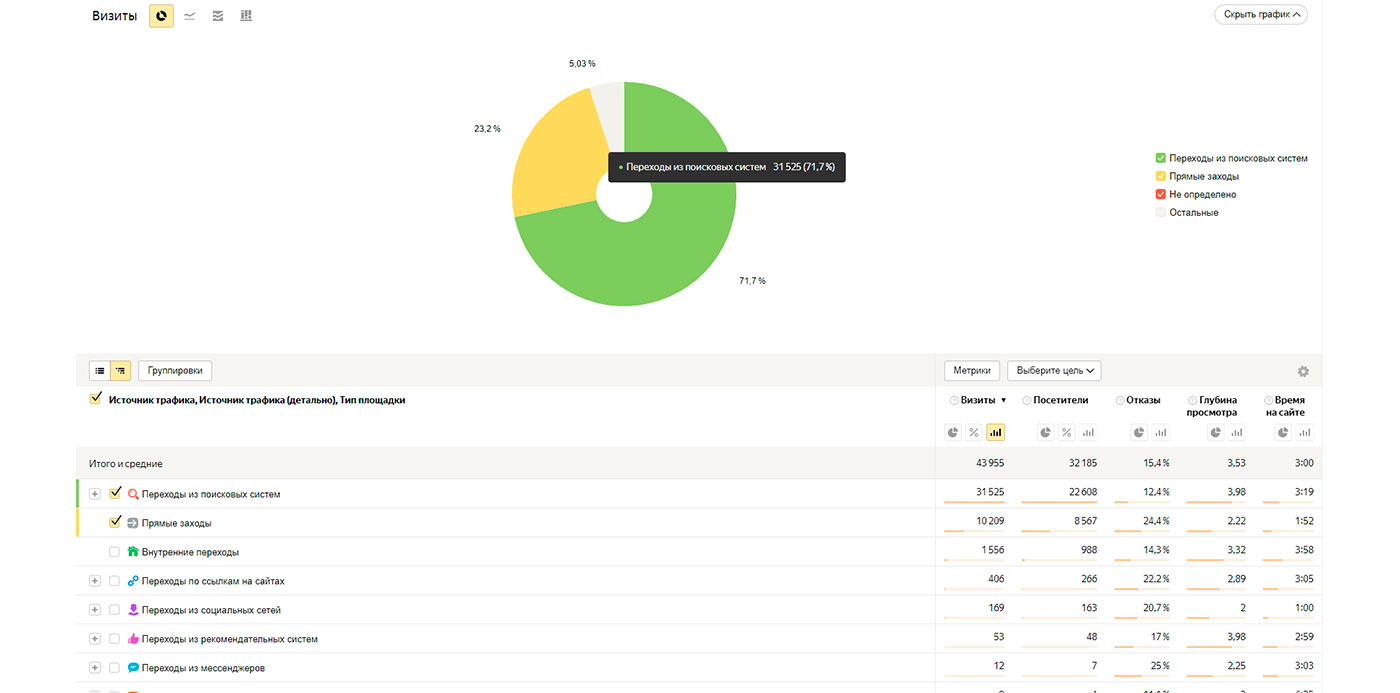Click the messengers speech bubble icon
Screen dimensions: 1400x693
click(133, 668)
